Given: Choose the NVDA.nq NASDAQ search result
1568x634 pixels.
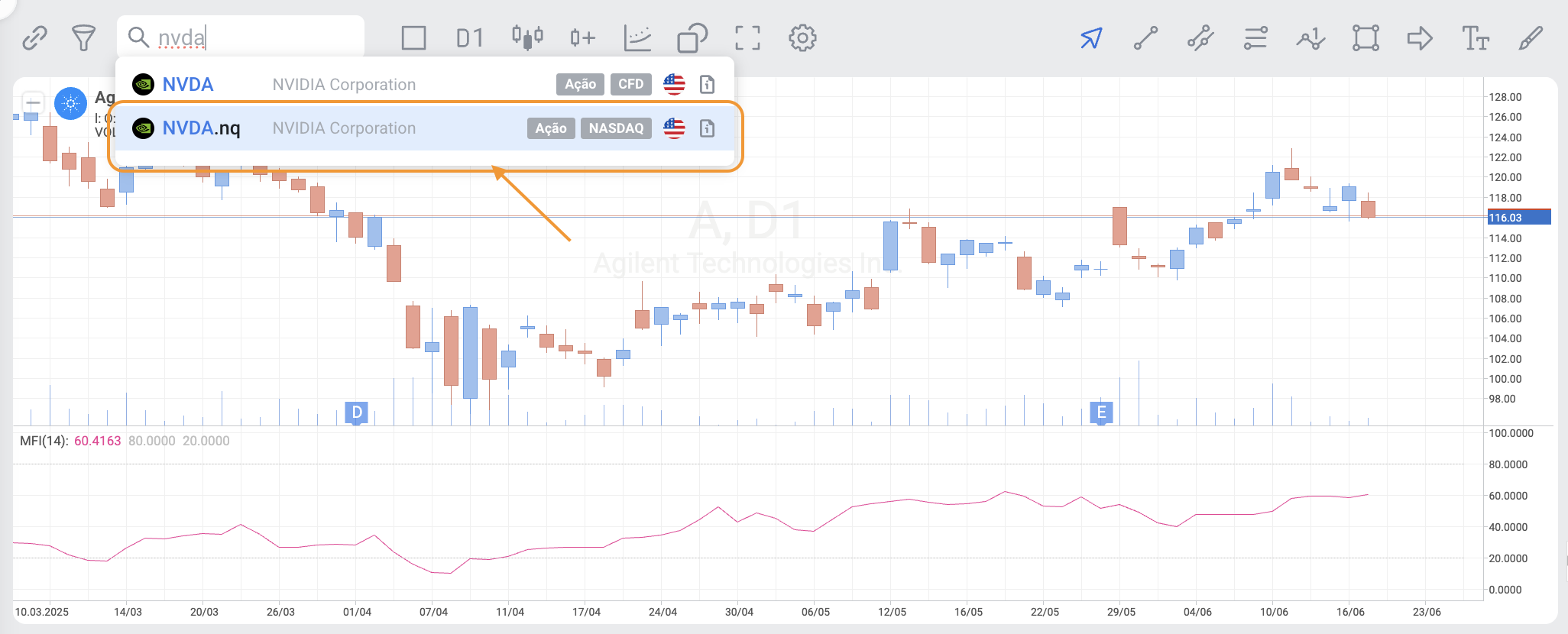Looking at the screenshot, I should click(425, 128).
